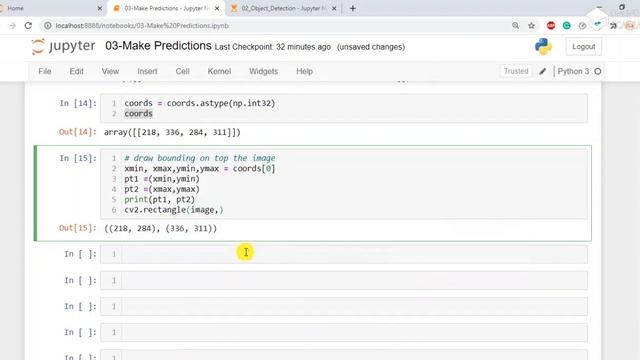The image size is (640, 360).
Task: Click the green Grammarly extension icon
Action: pyautogui.click(x=567, y=25)
